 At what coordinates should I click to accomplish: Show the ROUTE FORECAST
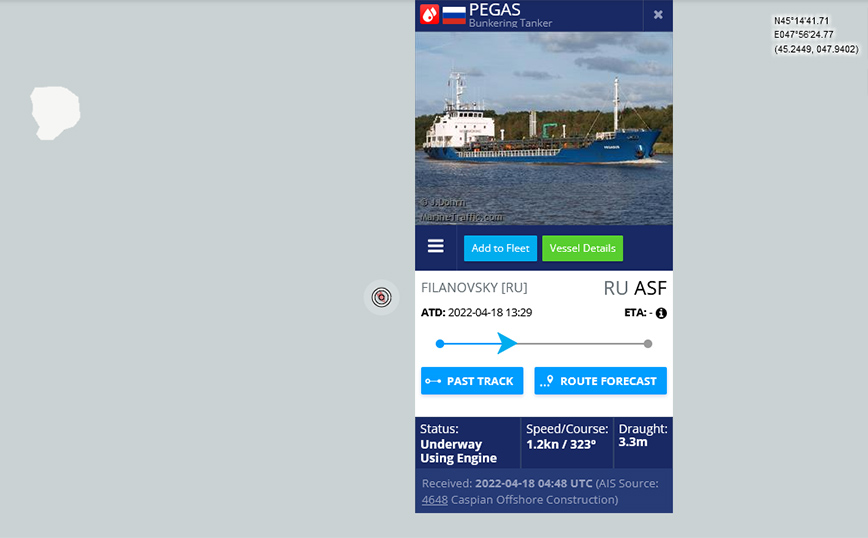coord(600,381)
